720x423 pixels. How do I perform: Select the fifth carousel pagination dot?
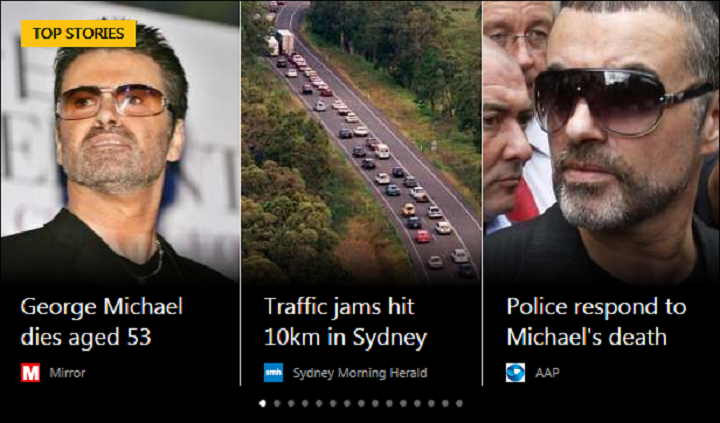tap(319, 403)
